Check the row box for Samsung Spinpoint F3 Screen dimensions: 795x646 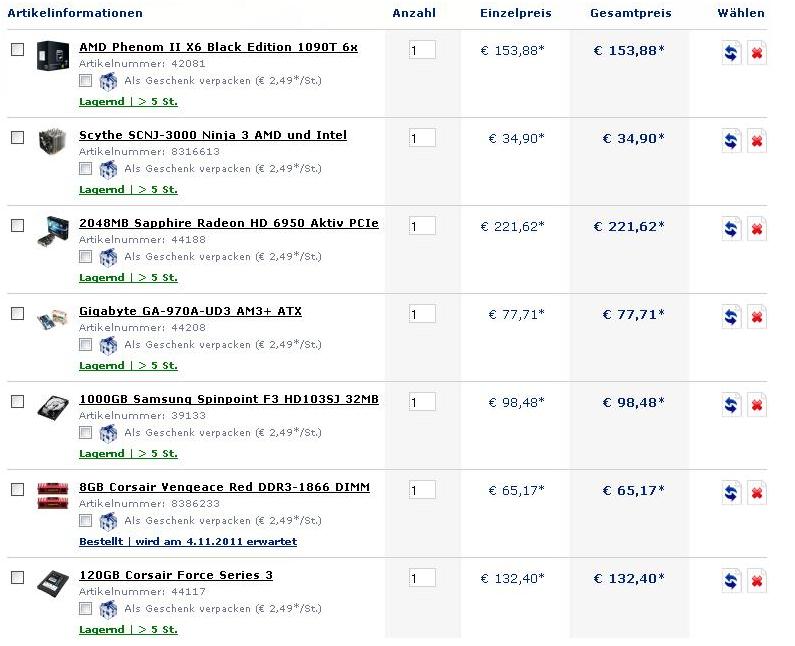click(x=18, y=402)
